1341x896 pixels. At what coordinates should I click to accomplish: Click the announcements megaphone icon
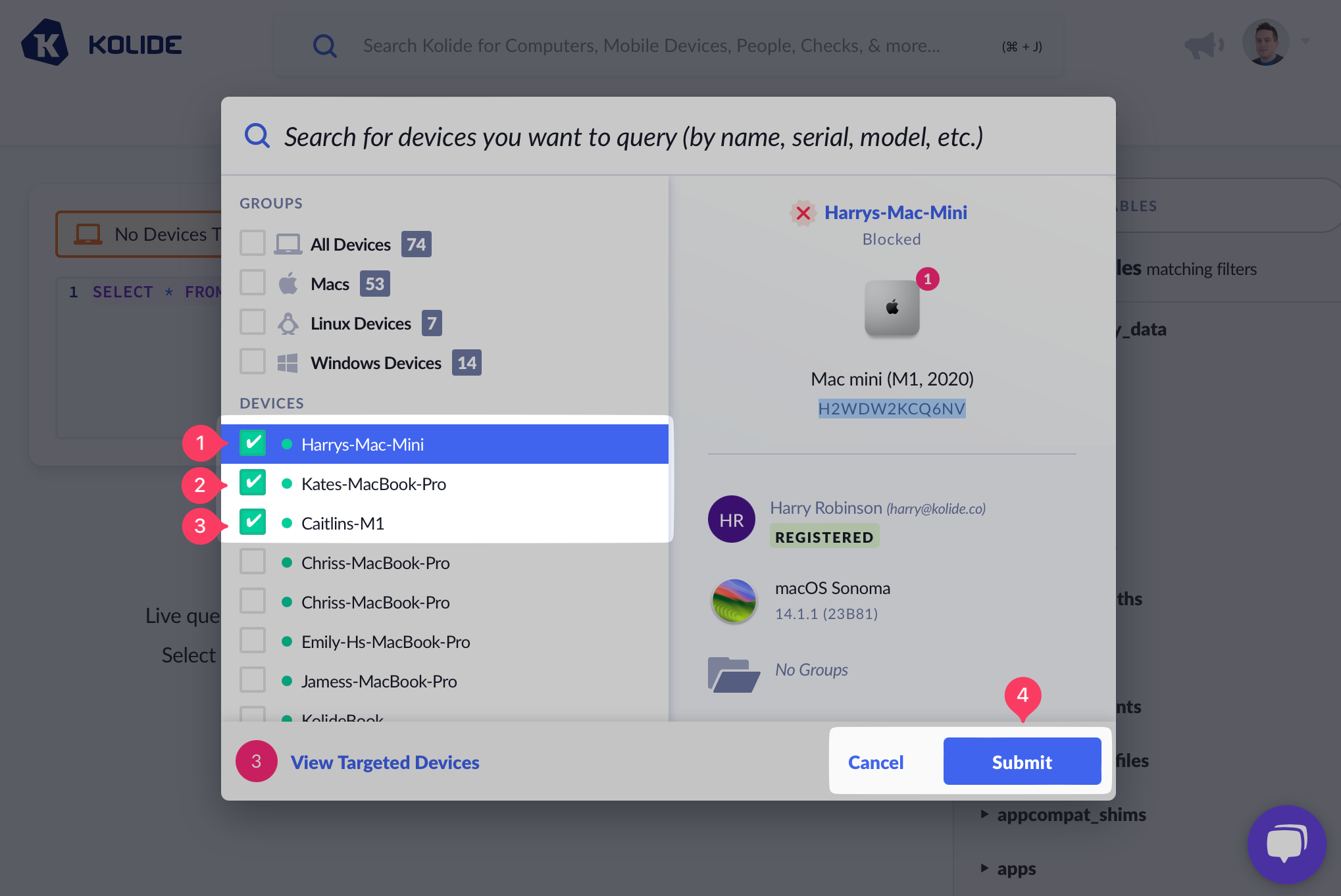1203,45
